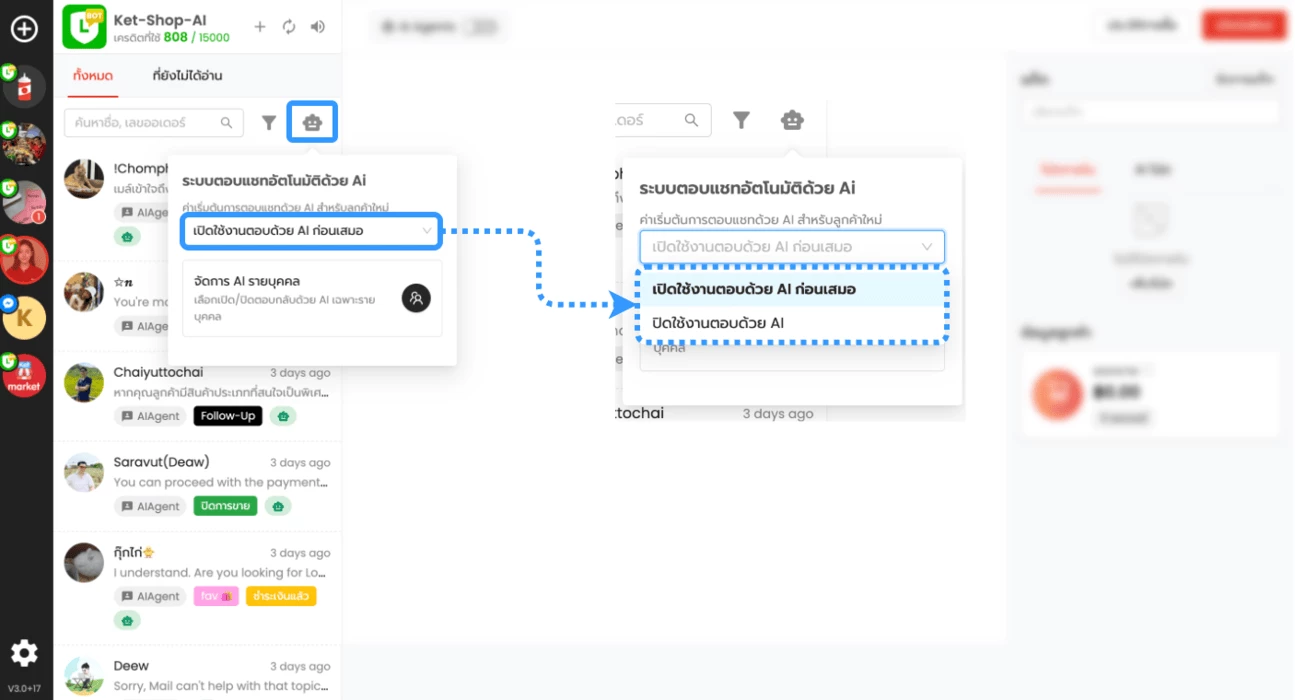
Task: Click the chat filter funnel icon
Action: (x=269, y=123)
